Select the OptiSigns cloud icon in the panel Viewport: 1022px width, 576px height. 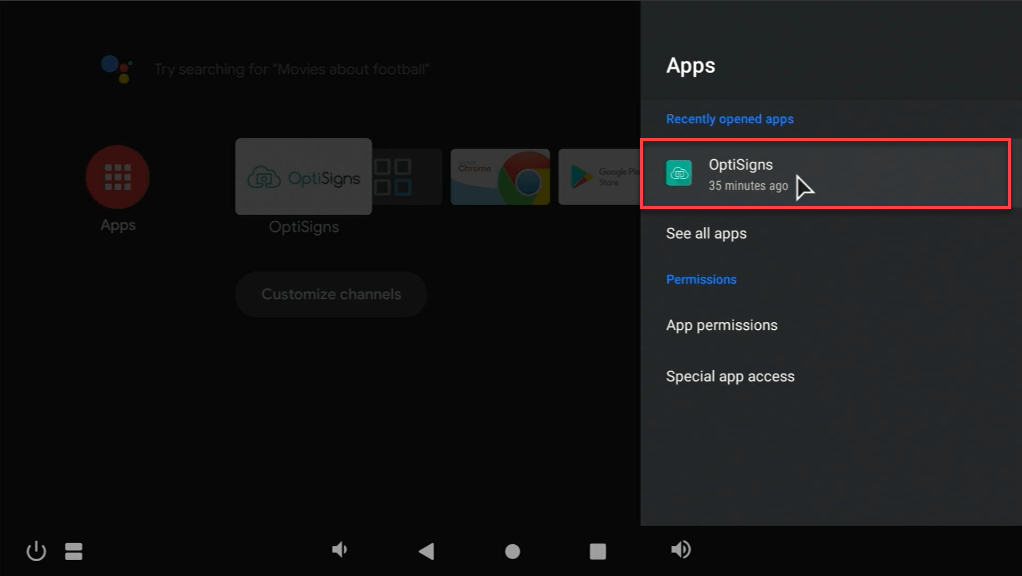click(679, 172)
